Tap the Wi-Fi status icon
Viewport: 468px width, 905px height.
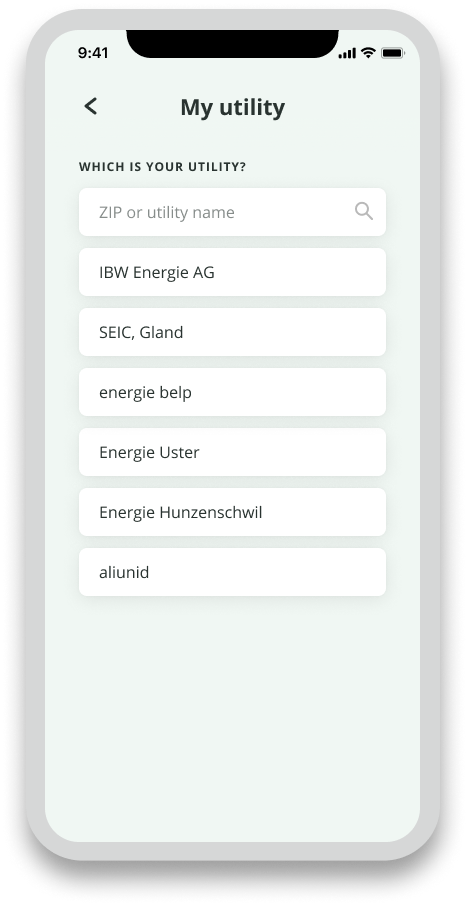(368, 53)
